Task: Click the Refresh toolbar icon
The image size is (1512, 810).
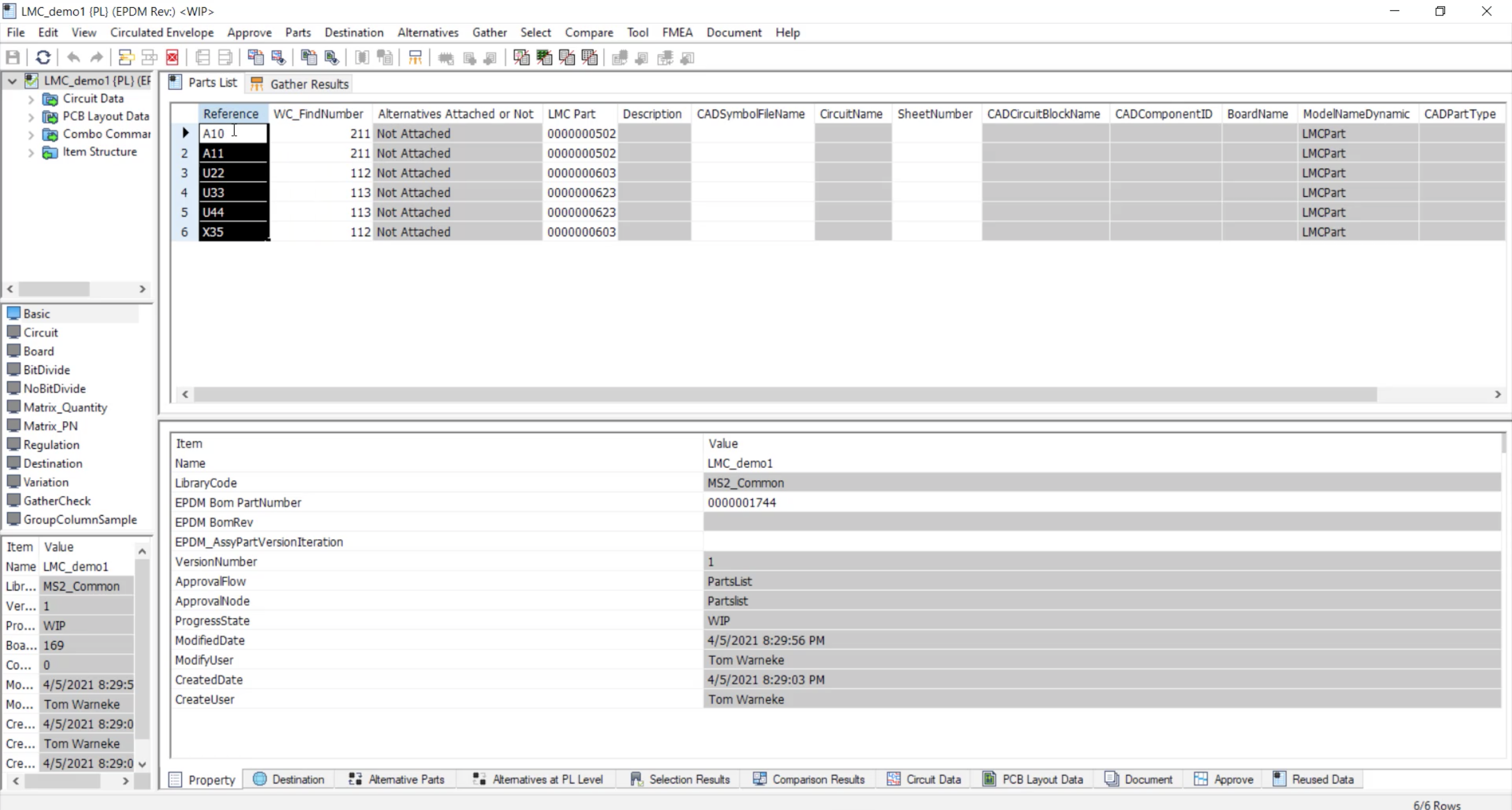Action: coord(43,58)
